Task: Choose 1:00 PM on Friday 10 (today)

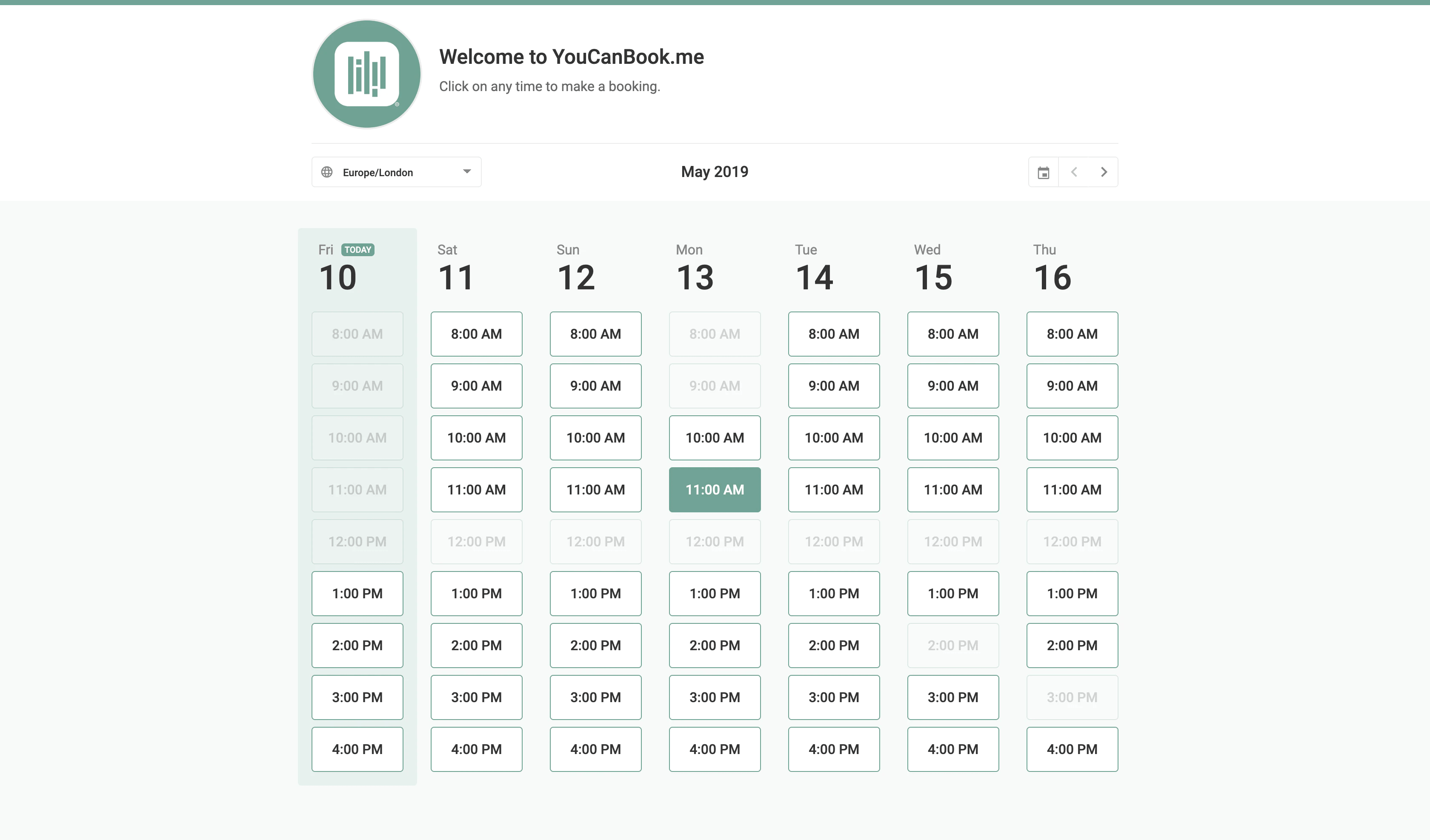Action: tap(357, 593)
